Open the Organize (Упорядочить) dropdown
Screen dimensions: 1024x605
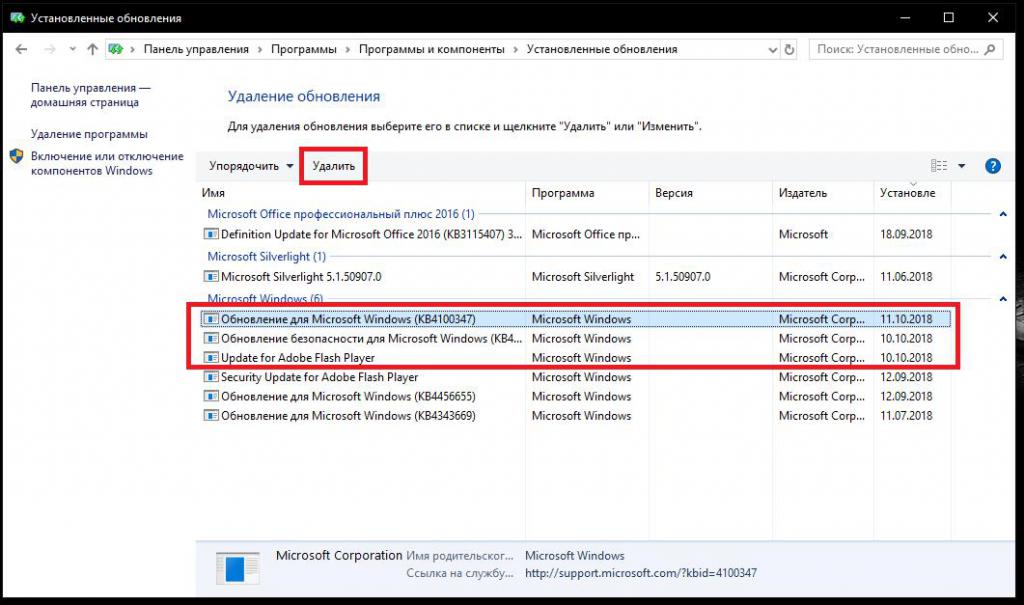coord(251,166)
